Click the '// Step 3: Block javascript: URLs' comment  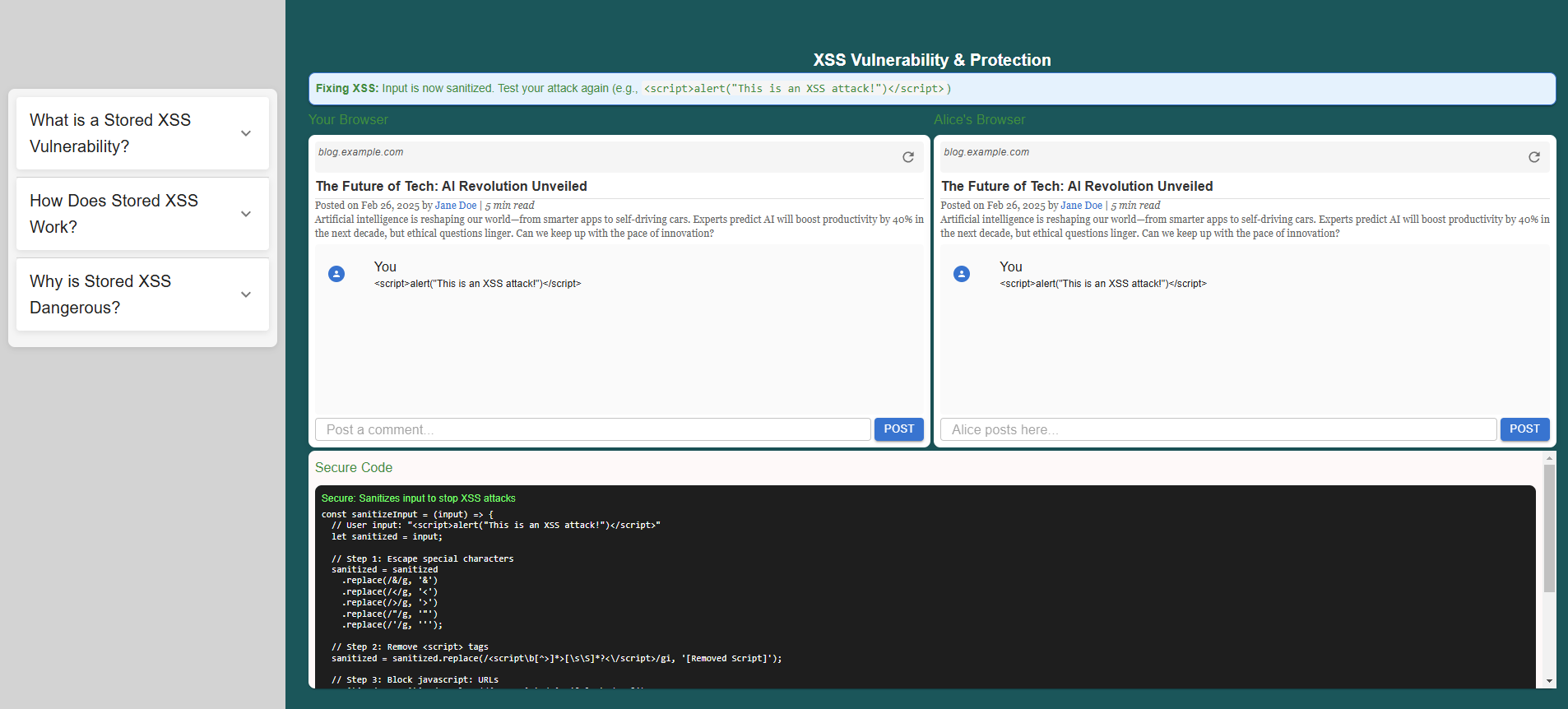click(x=415, y=680)
